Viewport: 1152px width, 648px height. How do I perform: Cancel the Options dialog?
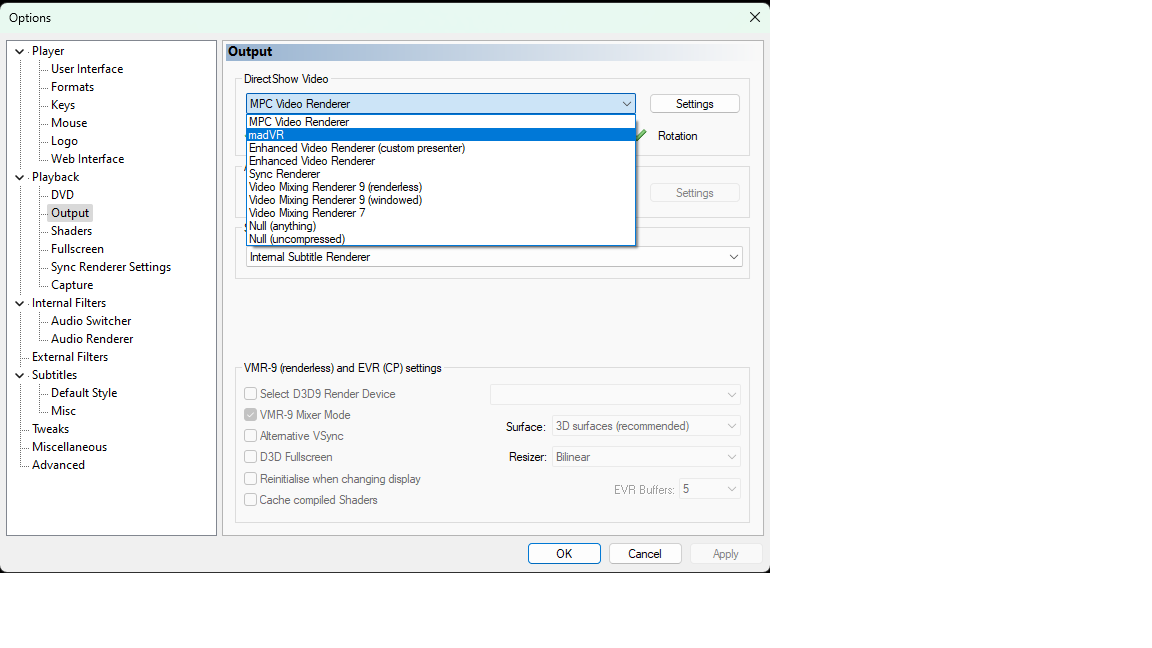(644, 554)
